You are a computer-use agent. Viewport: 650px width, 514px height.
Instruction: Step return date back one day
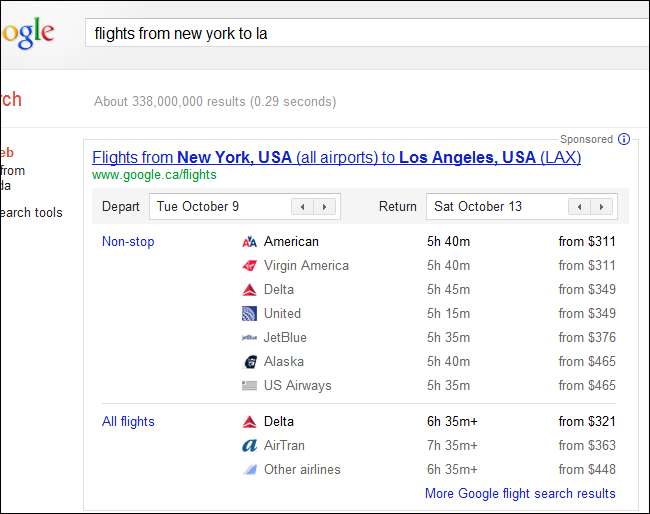pyautogui.click(x=579, y=207)
